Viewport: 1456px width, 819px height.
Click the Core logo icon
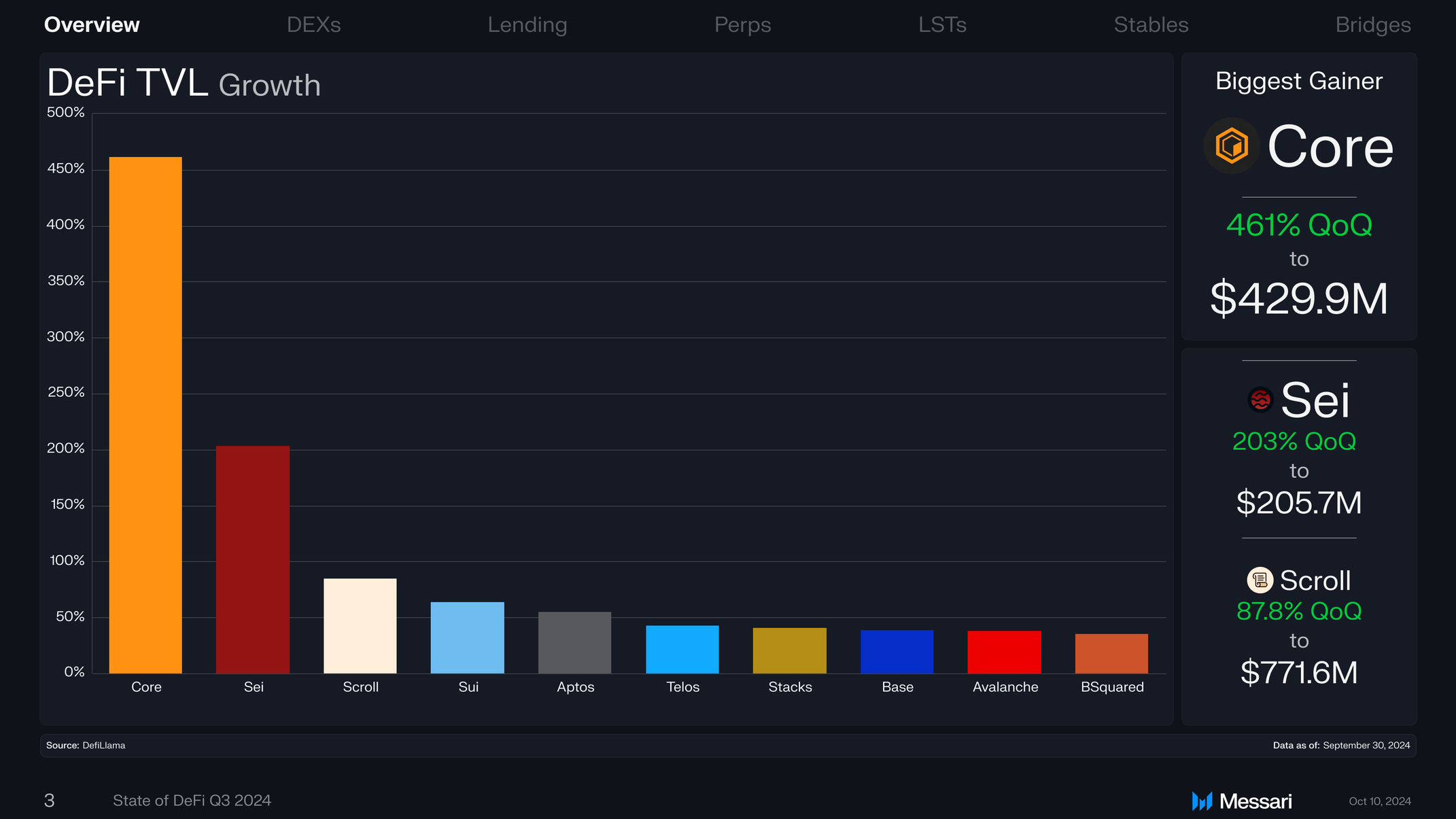[1232, 145]
